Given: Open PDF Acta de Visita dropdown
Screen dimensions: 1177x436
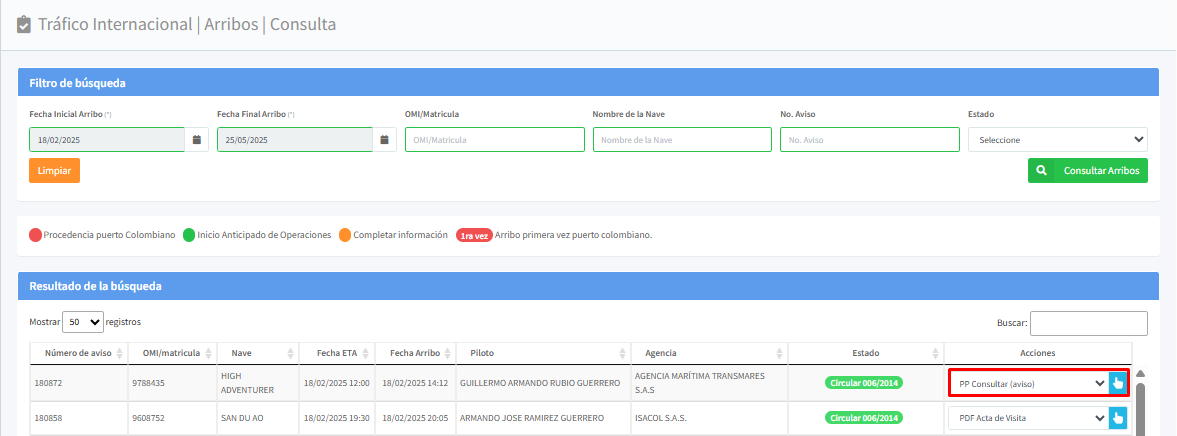Looking at the screenshot, I should (1027, 418).
